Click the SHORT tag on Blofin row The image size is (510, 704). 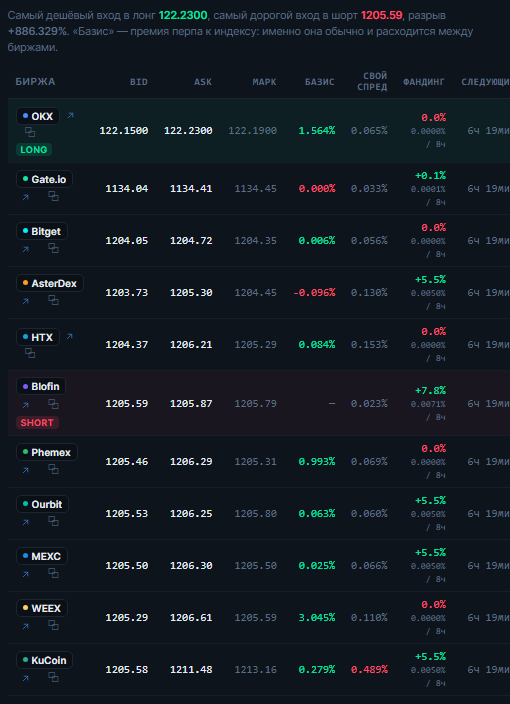tap(37, 422)
